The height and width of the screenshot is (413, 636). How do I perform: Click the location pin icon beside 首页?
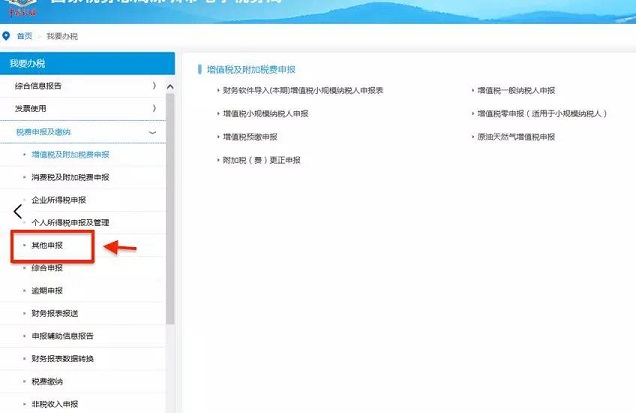click(x=7, y=36)
